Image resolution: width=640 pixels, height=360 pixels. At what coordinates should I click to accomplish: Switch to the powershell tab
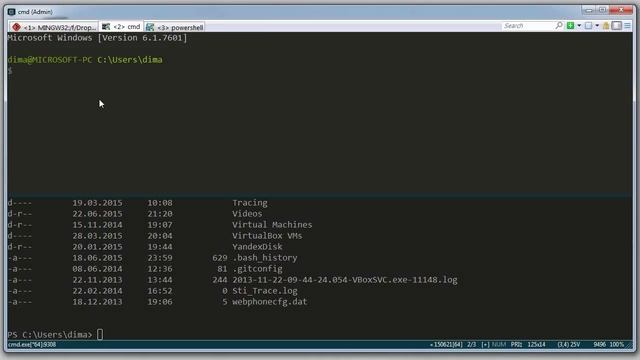pos(174,27)
